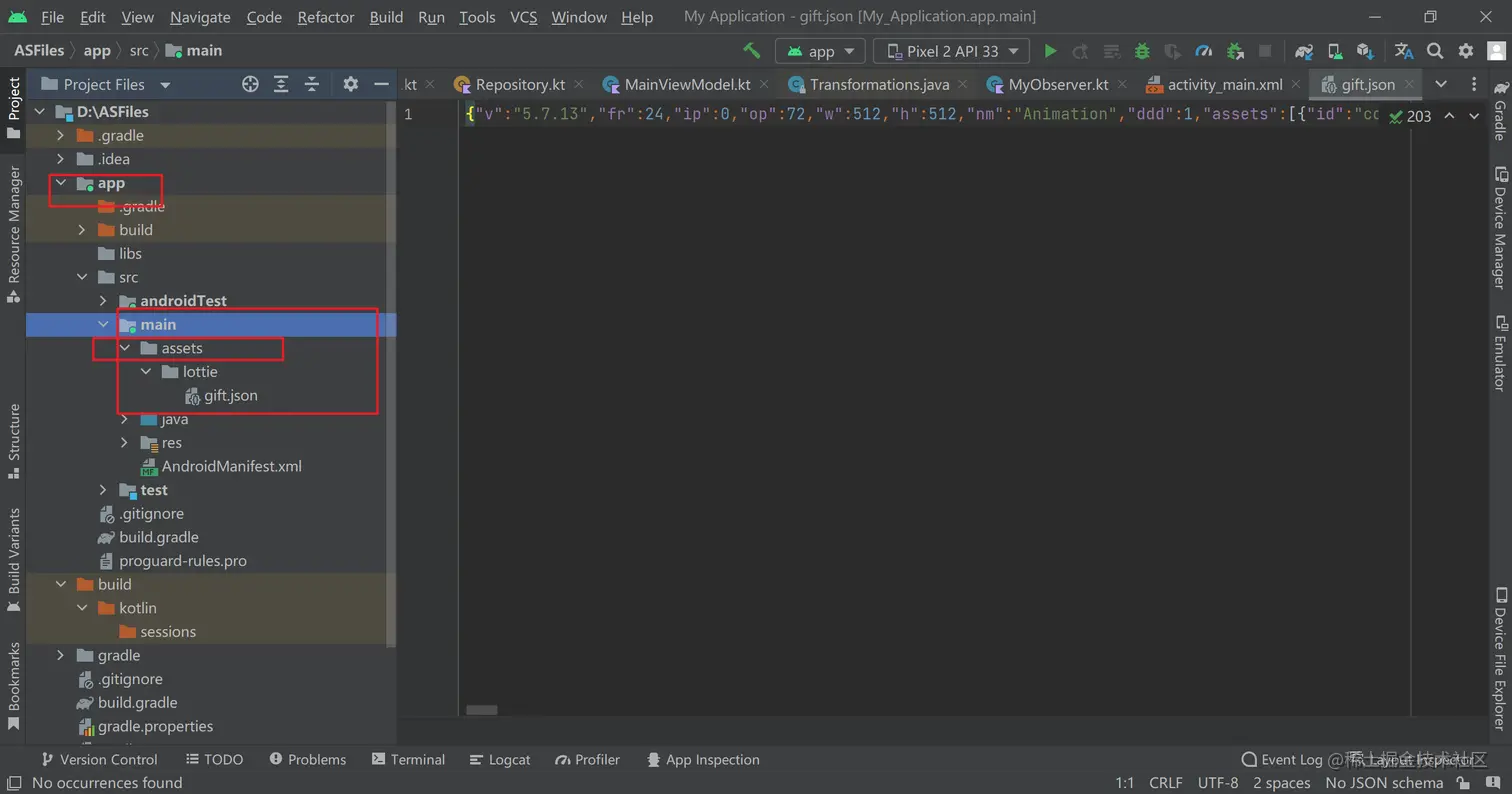Click the editor horizontal scrollbar thumb

point(482,710)
